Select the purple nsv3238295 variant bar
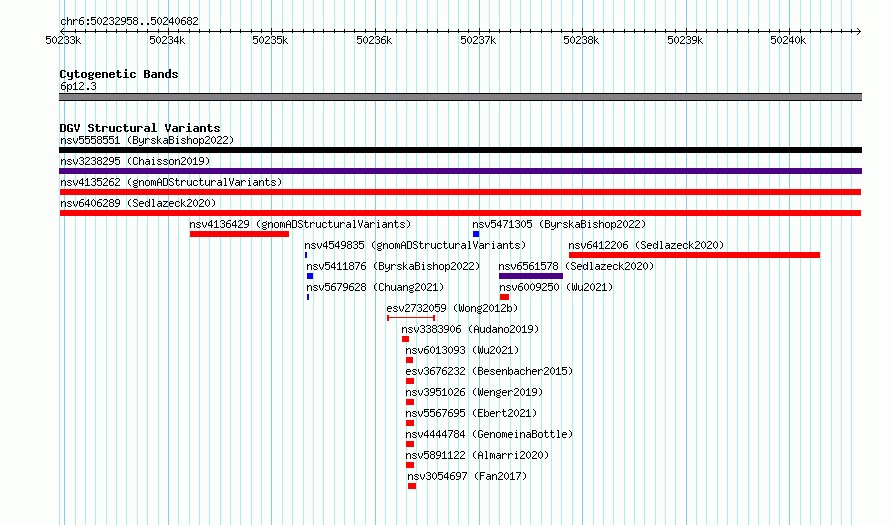This screenshot has height=525, width=890. click(x=460, y=171)
